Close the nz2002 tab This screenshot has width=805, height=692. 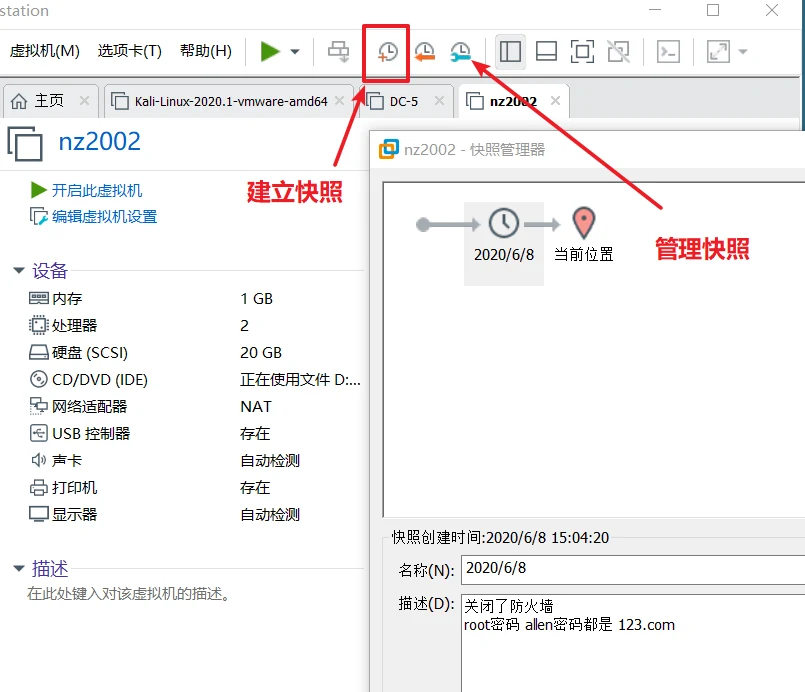tap(555, 101)
